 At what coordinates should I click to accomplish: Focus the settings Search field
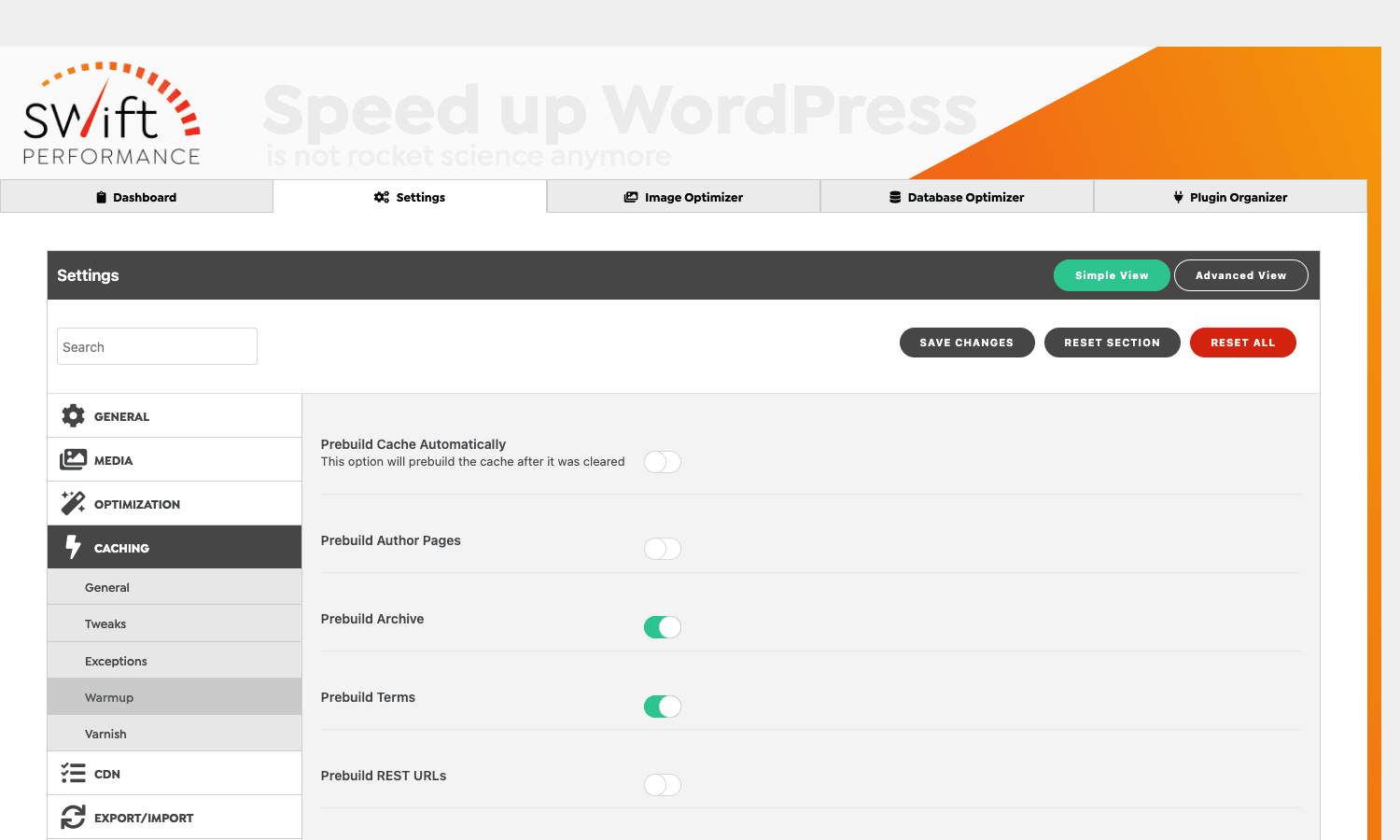(157, 346)
